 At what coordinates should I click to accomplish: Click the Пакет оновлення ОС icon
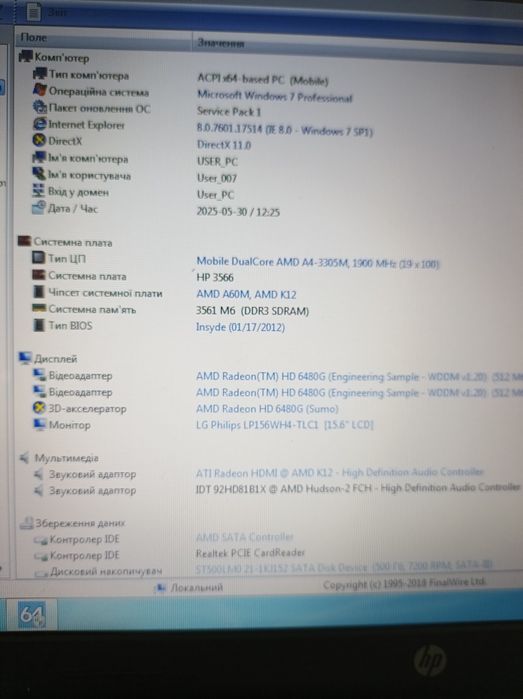coord(39,107)
